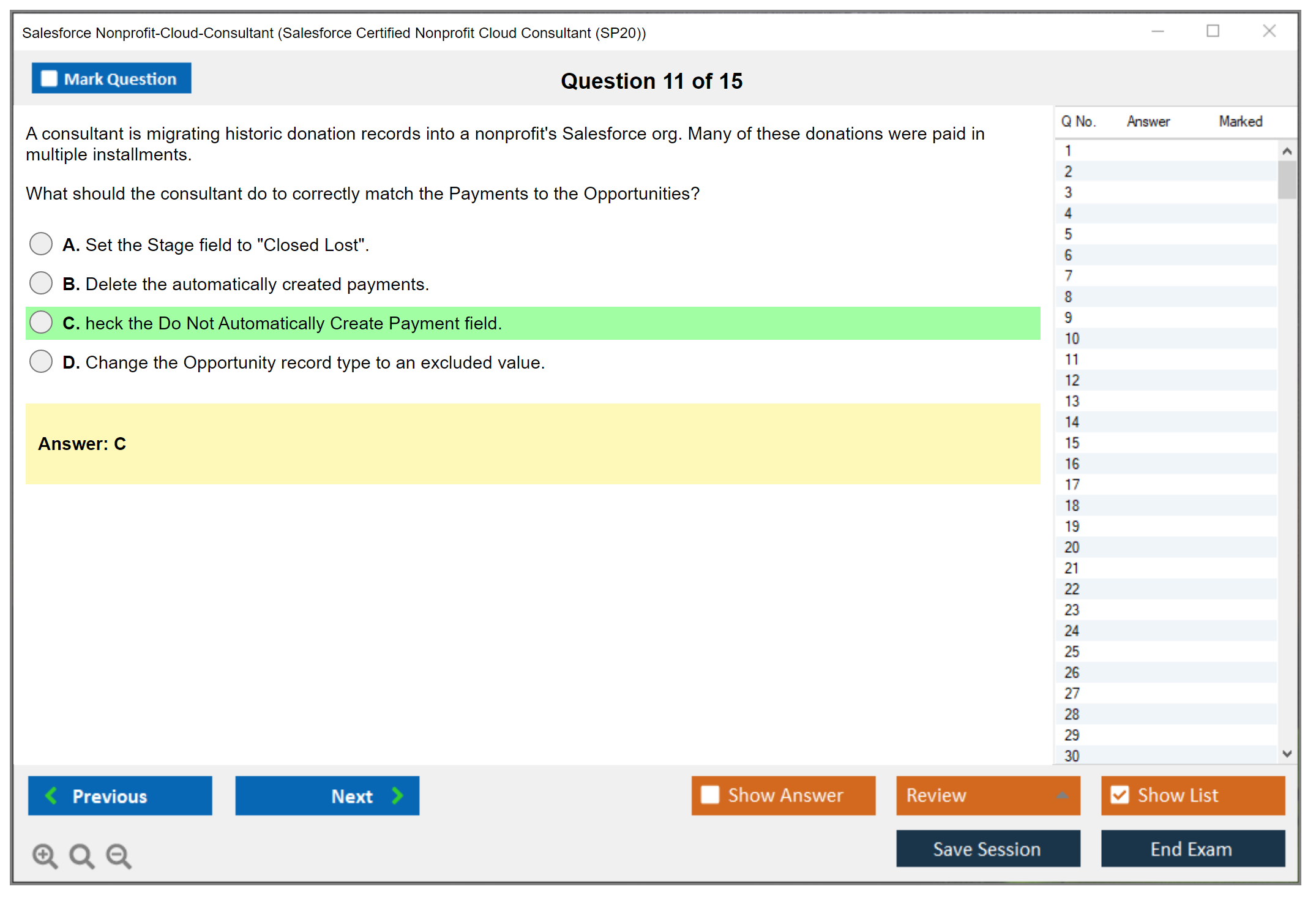Choose radio option D record type
This screenshot has height=900, width=1316.
[41, 361]
